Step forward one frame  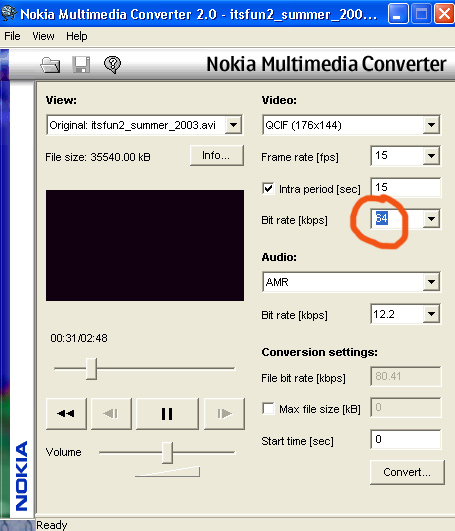224,413
